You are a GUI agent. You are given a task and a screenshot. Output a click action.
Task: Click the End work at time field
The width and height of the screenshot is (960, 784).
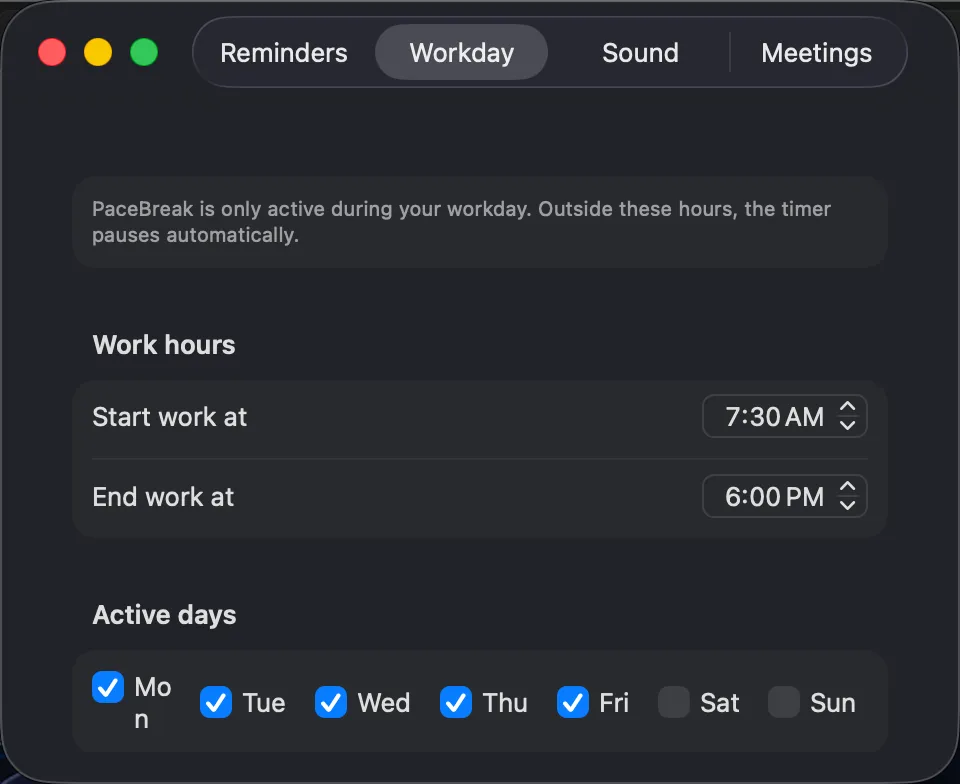[784, 496]
